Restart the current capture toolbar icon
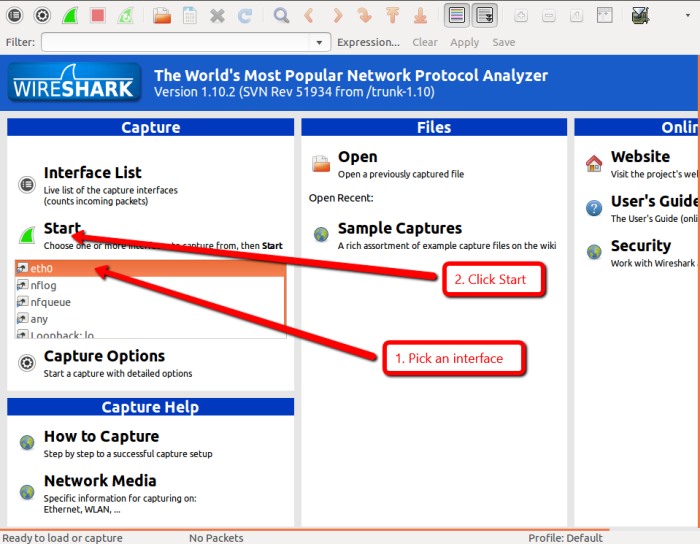Screen dimensions: 700x544 (126, 16)
